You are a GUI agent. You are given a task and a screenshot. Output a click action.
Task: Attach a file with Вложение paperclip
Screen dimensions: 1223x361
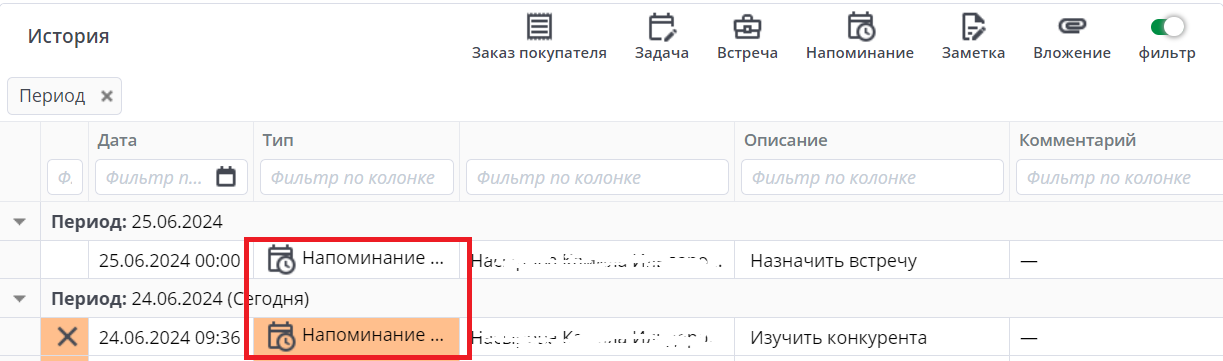tap(1072, 27)
